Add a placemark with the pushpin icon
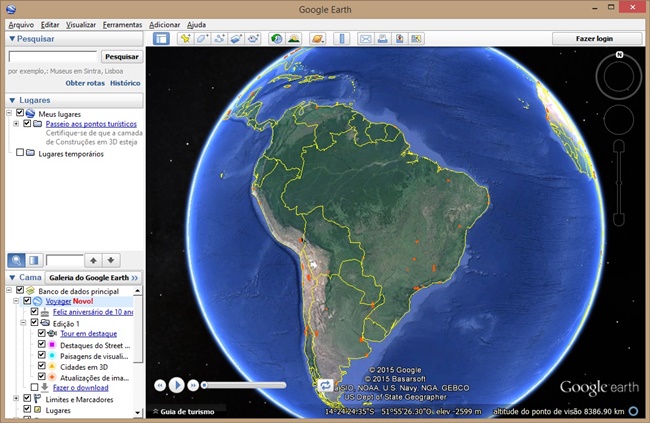 [185, 39]
